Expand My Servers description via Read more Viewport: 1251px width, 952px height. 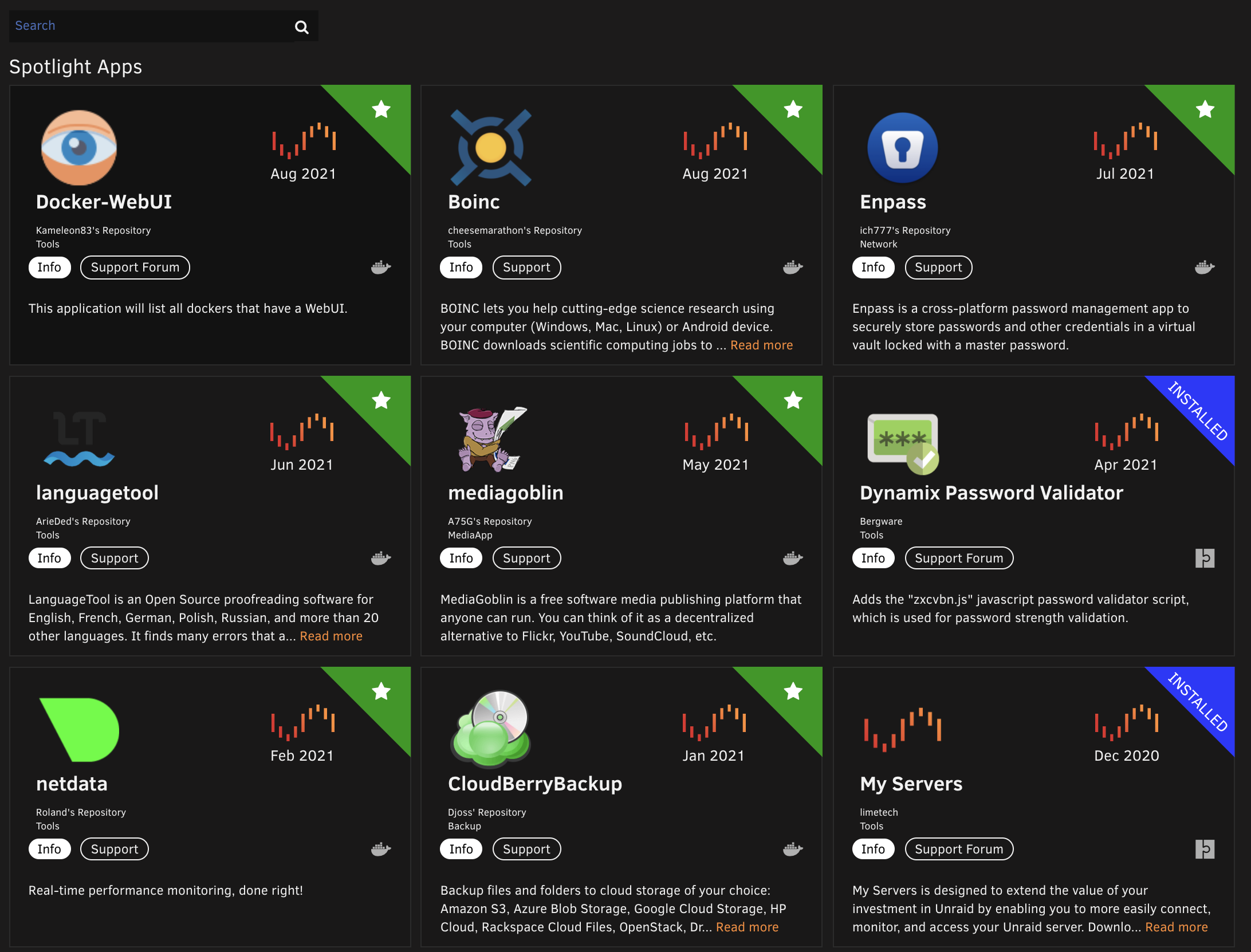1176,927
